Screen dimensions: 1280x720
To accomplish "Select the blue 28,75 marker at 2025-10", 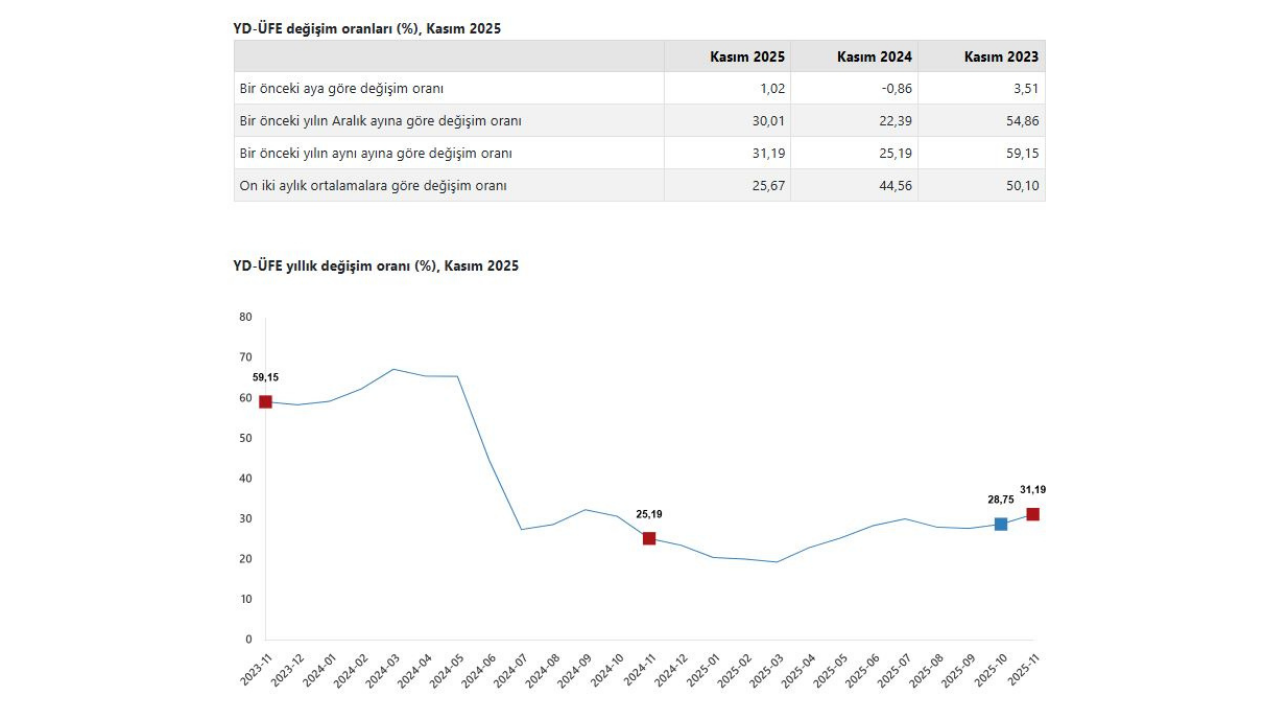I will (x=1001, y=524).
